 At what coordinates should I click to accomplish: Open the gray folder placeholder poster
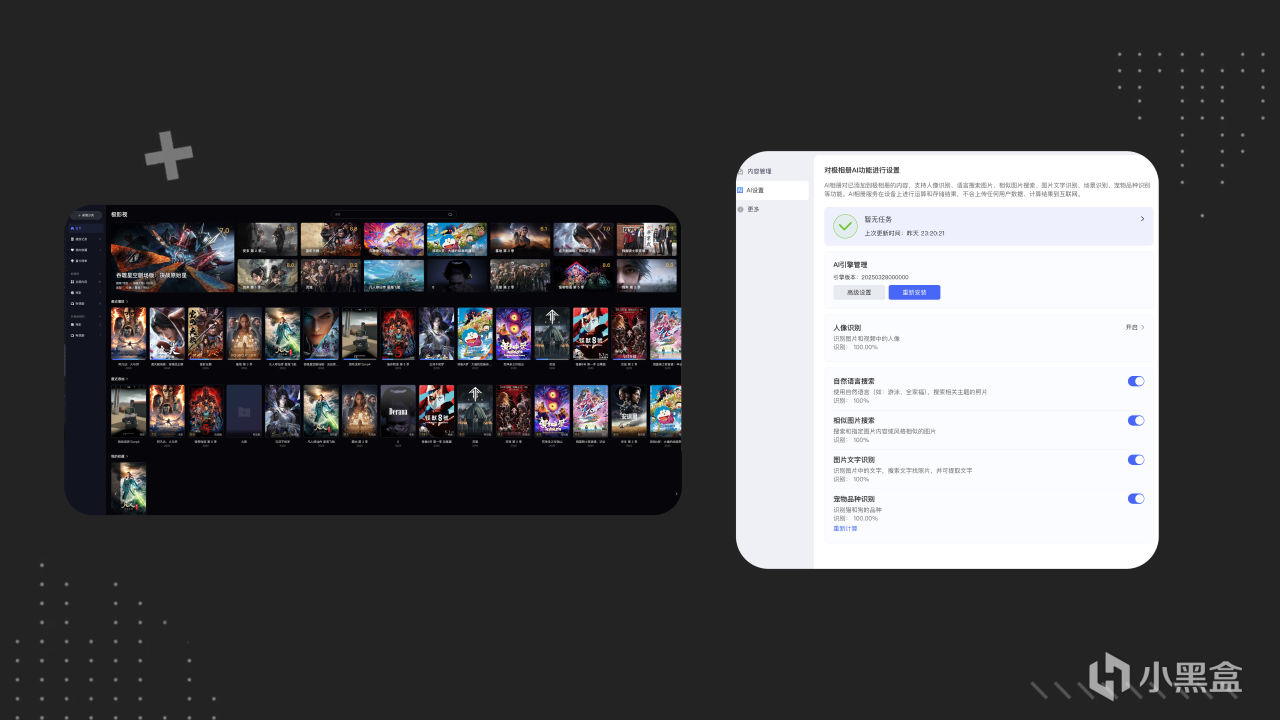tap(244, 409)
